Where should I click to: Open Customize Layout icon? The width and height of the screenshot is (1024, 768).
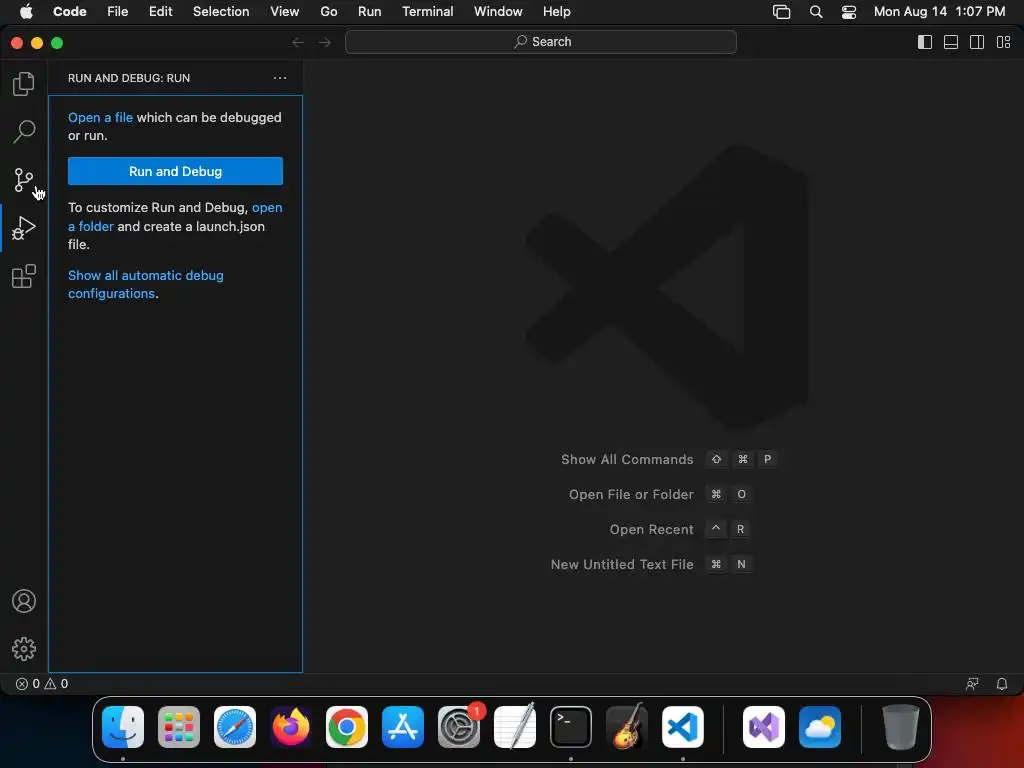[x=1004, y=42]
